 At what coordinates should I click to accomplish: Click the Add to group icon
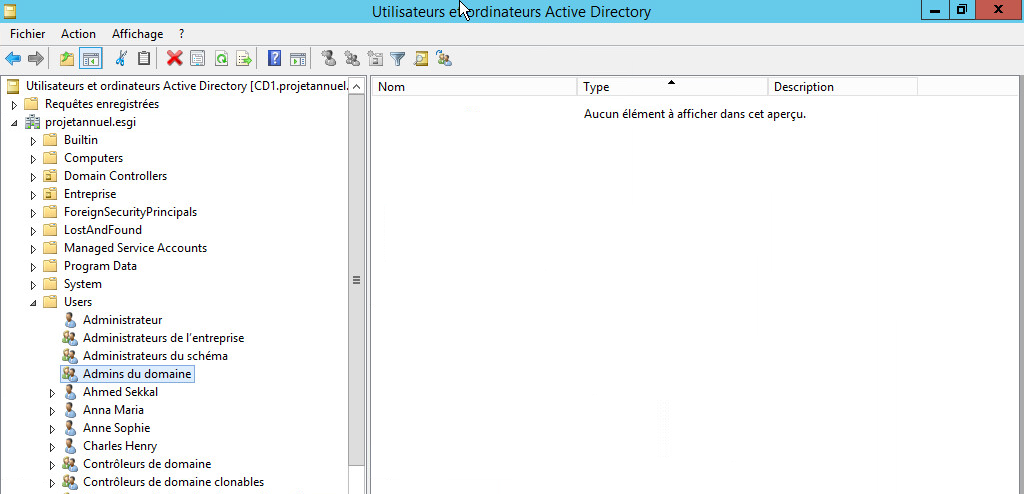[445, 59]
